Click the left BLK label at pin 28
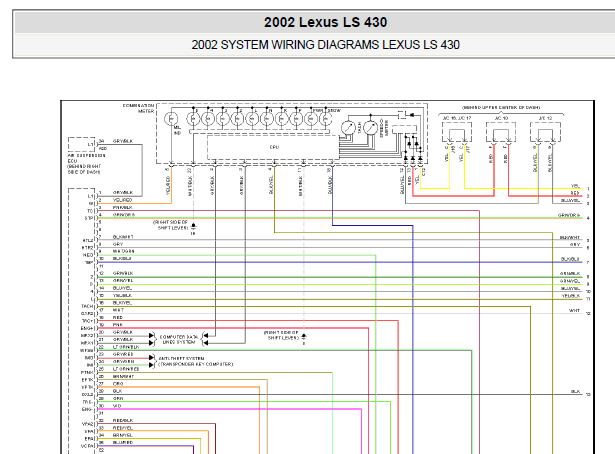 118,391
